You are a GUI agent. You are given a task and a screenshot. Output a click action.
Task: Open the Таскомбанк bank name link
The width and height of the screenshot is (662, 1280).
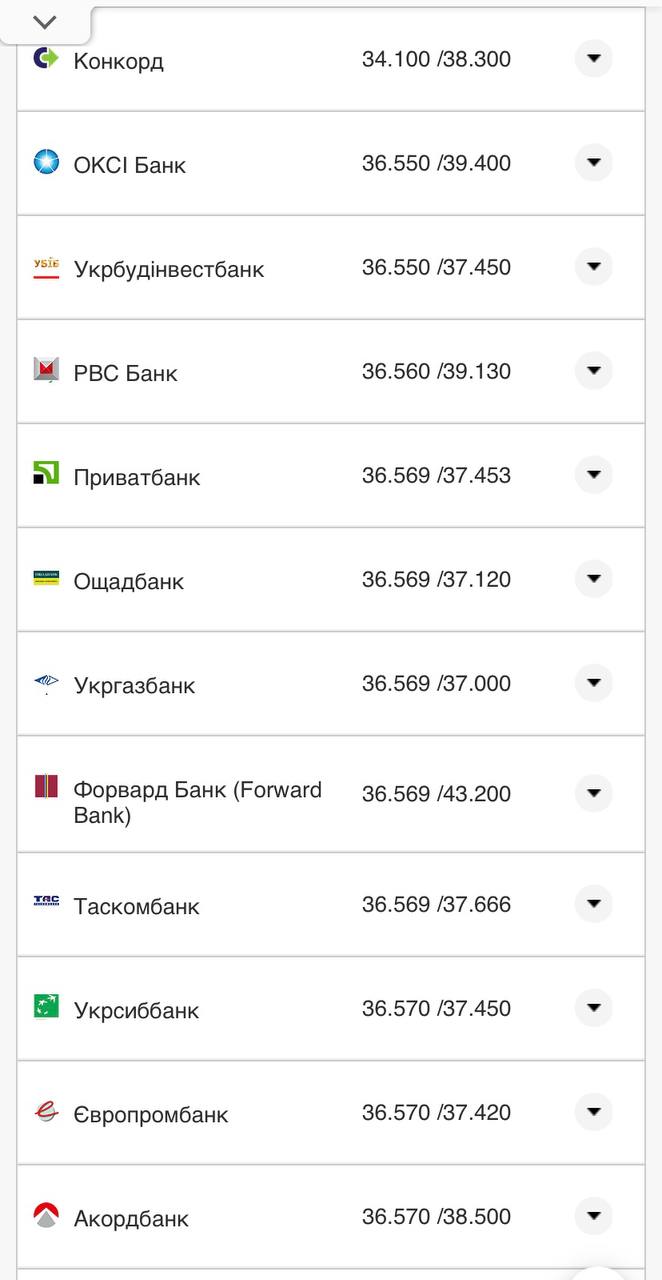[x=136, y=906]
